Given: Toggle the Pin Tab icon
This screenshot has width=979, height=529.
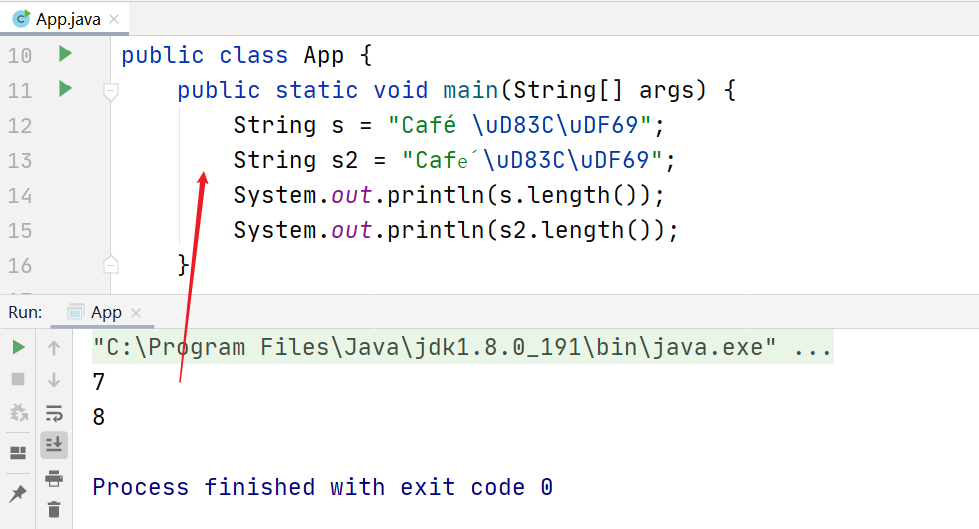Looking at the screenshot, I should (x=18, y=494).
